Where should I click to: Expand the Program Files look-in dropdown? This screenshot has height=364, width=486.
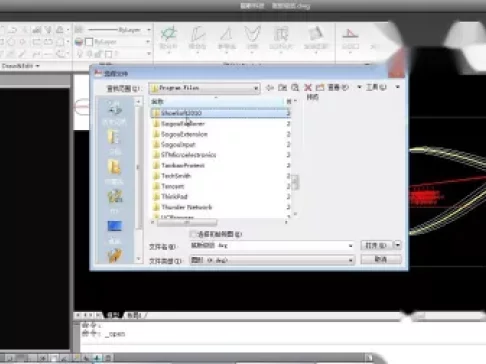click(x=256, y=88)
